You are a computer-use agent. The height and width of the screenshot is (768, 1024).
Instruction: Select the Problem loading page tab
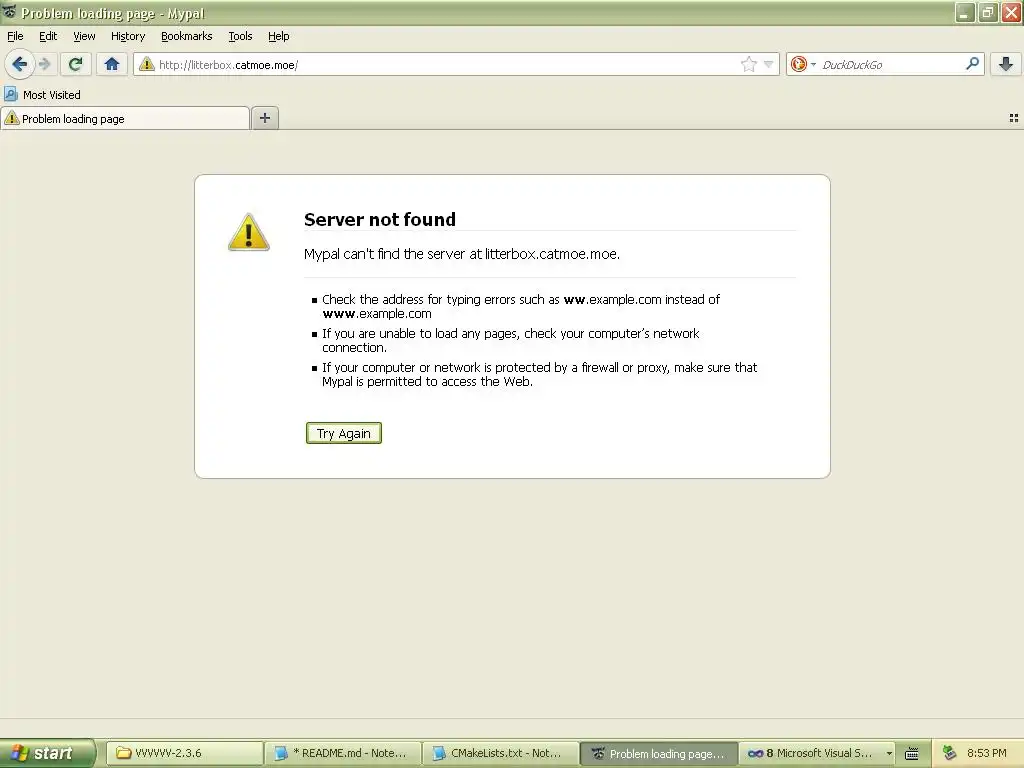tap(125, 118)
